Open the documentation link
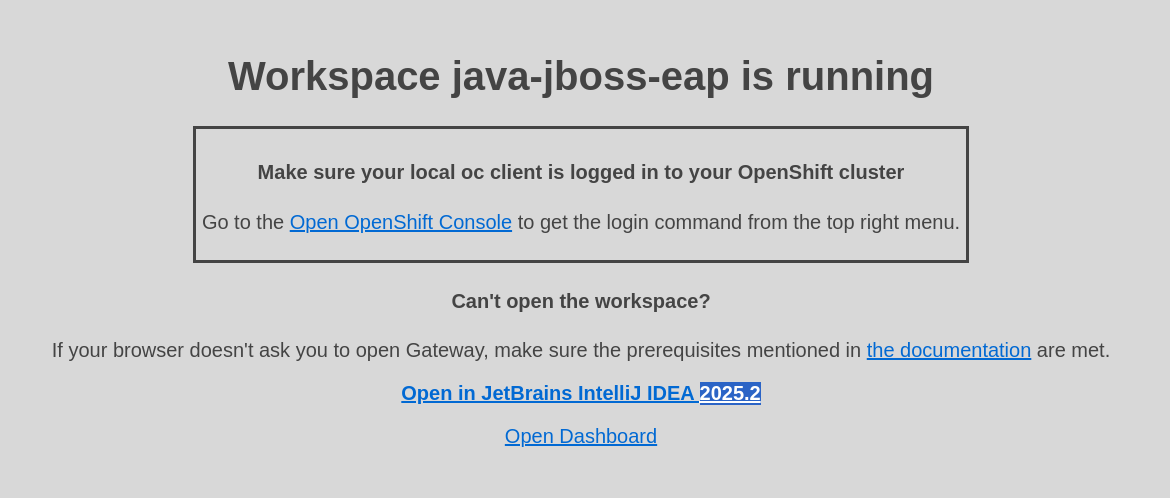 pos(948,350)
